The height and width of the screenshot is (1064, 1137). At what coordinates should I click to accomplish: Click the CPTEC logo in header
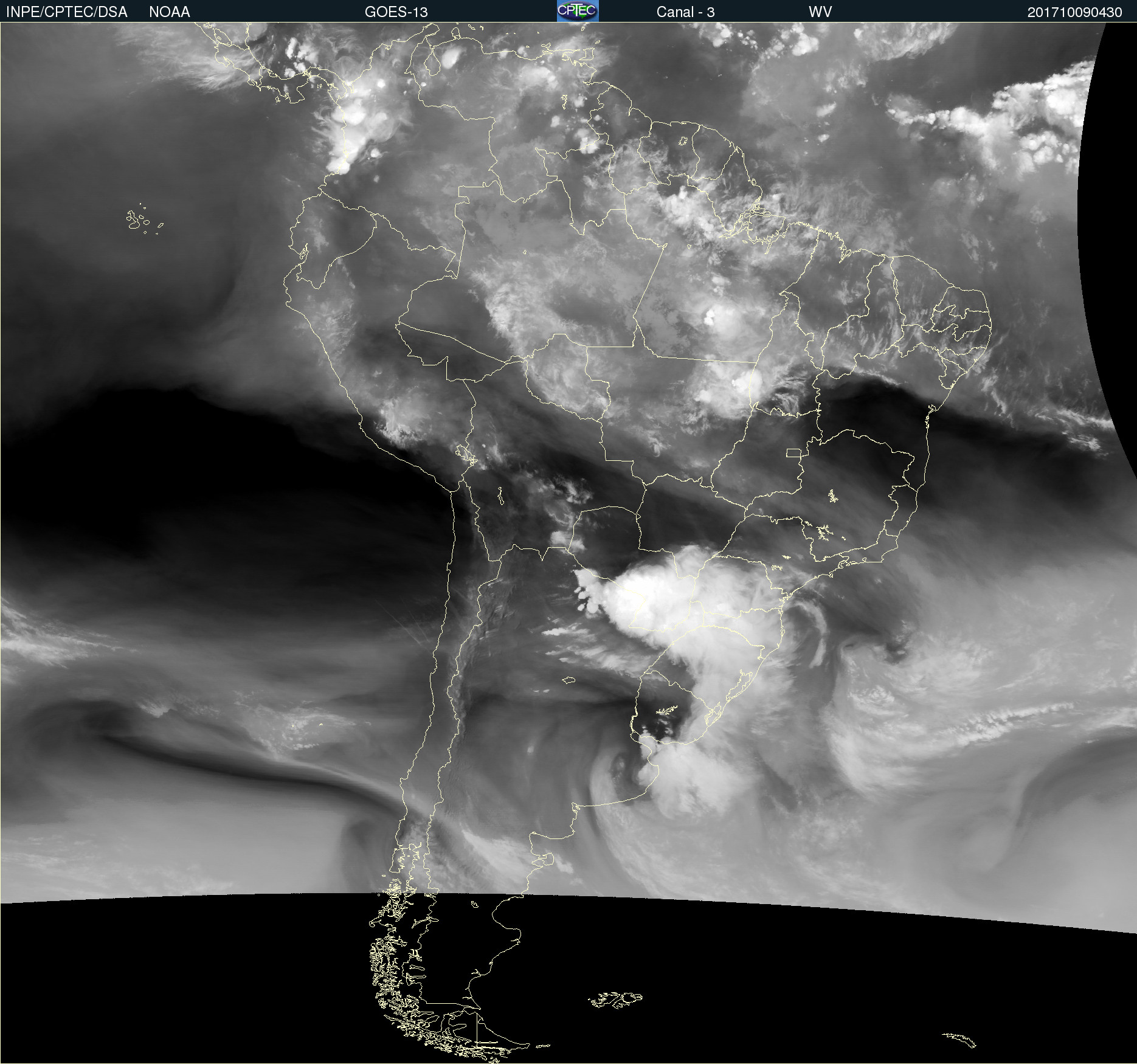click(x=578, y=11)
